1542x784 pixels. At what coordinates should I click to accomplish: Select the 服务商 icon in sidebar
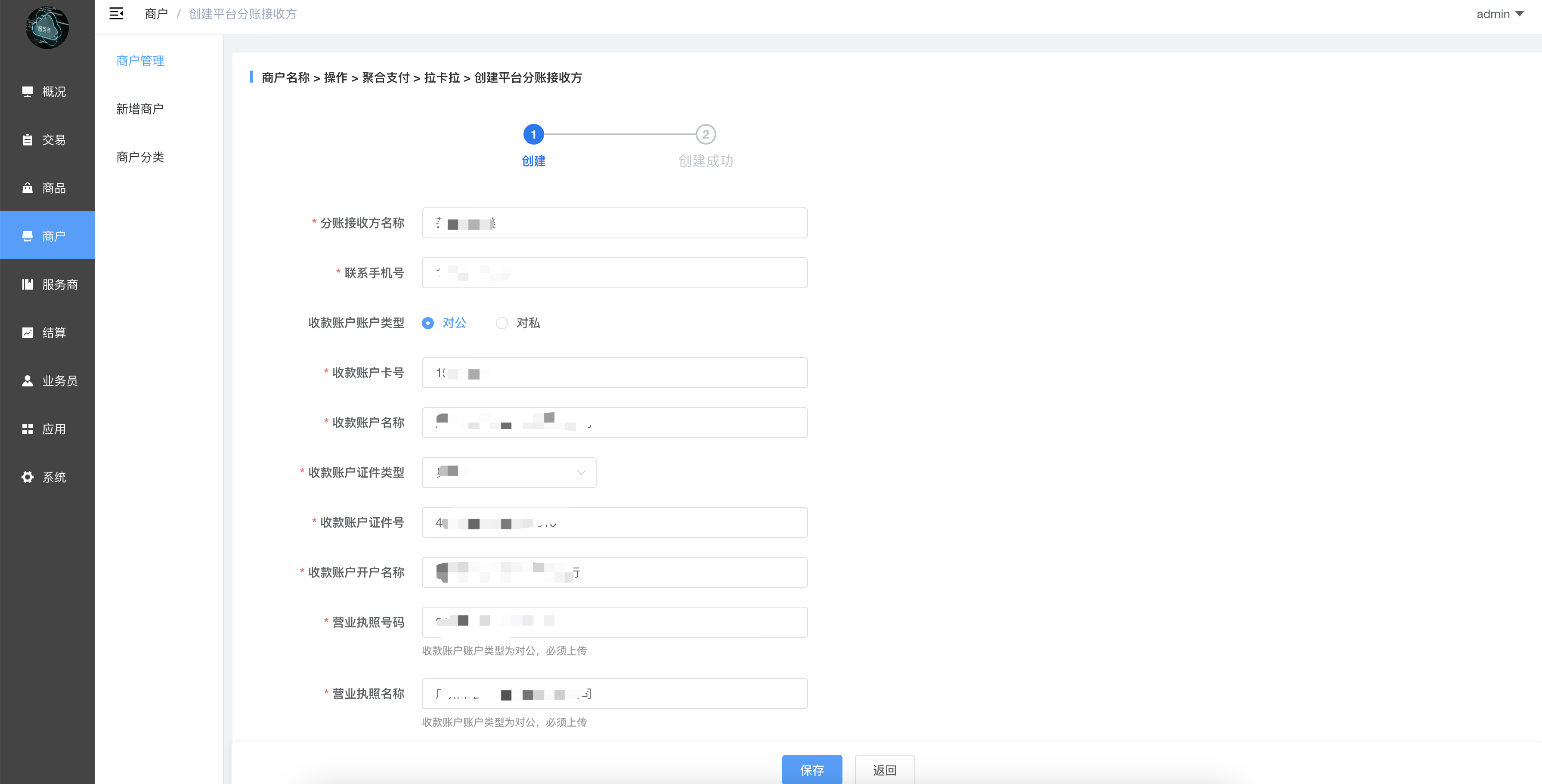[x=28, y=284]
